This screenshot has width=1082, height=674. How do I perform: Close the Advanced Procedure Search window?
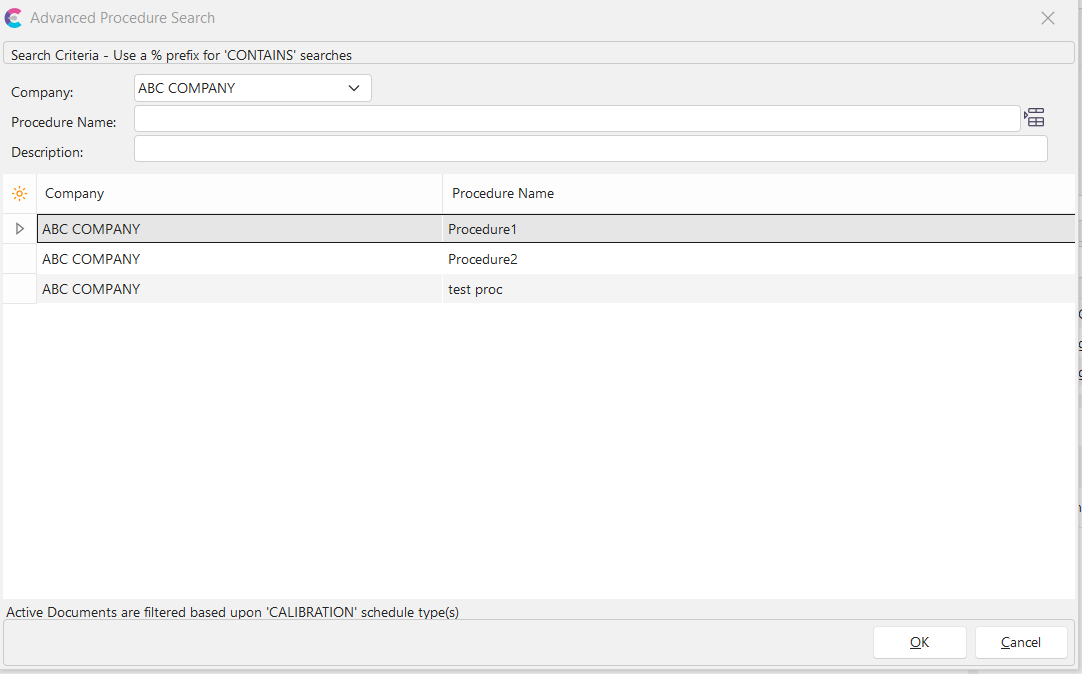[1048, 18]
